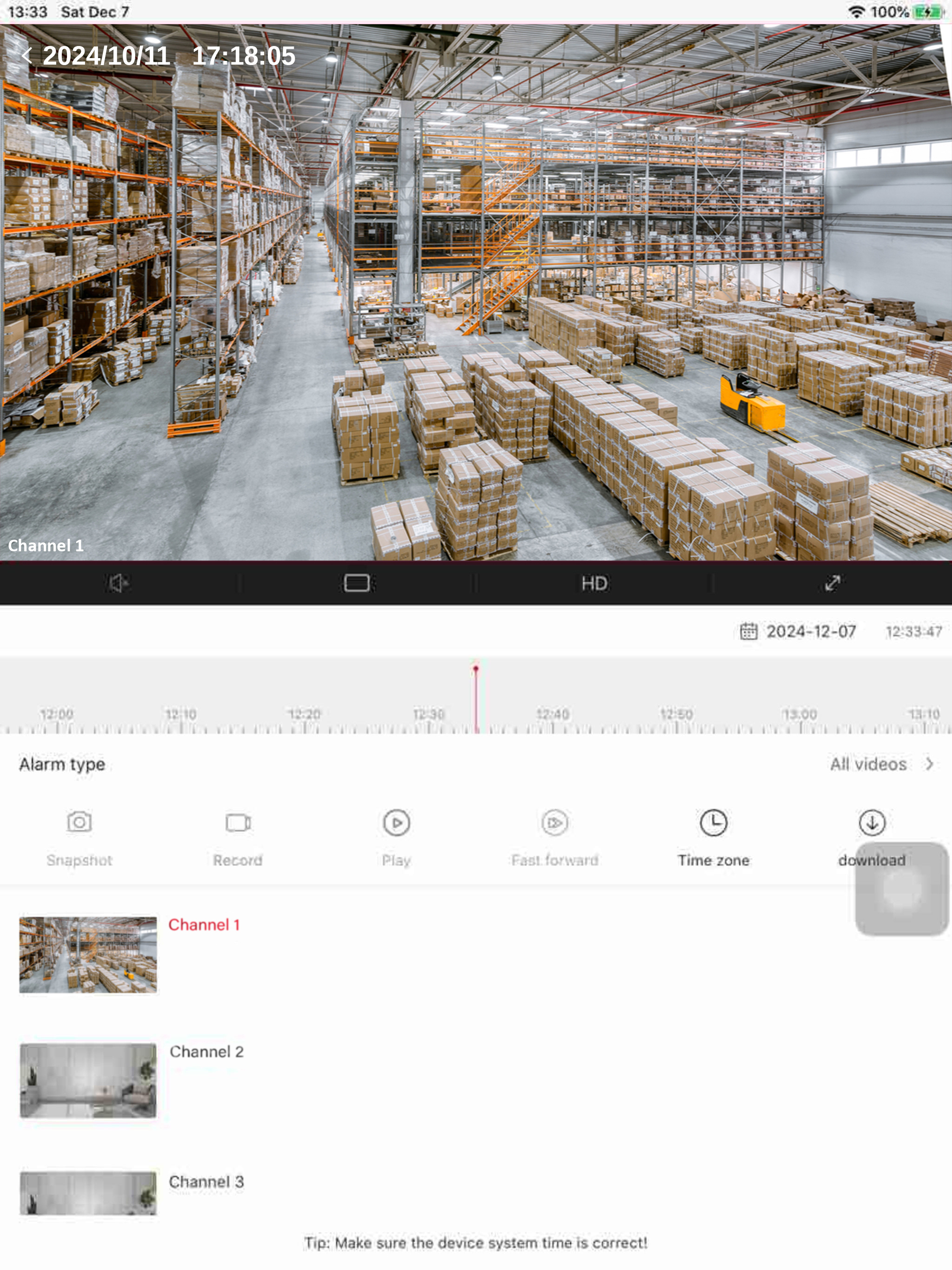Expand video to fullscreen

click(833, 583)
